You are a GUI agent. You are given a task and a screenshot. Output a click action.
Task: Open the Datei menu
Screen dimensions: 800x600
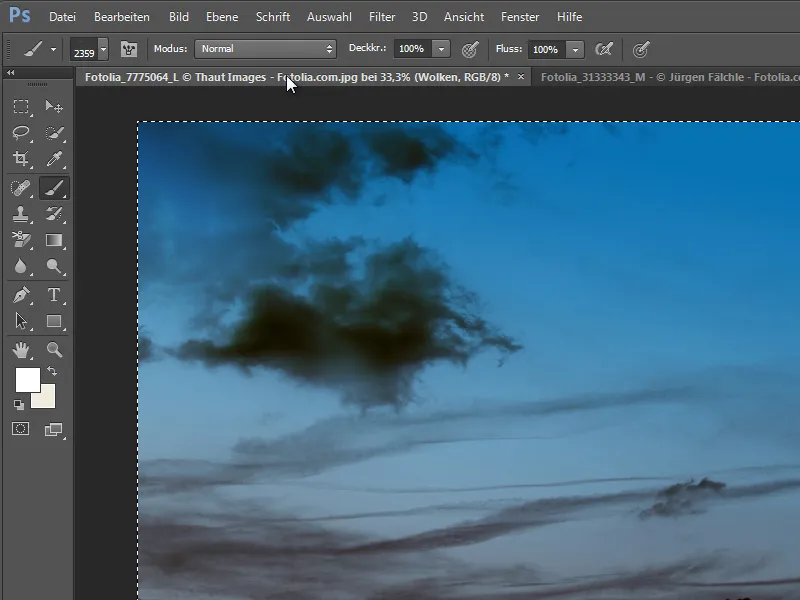pos(62,17)
